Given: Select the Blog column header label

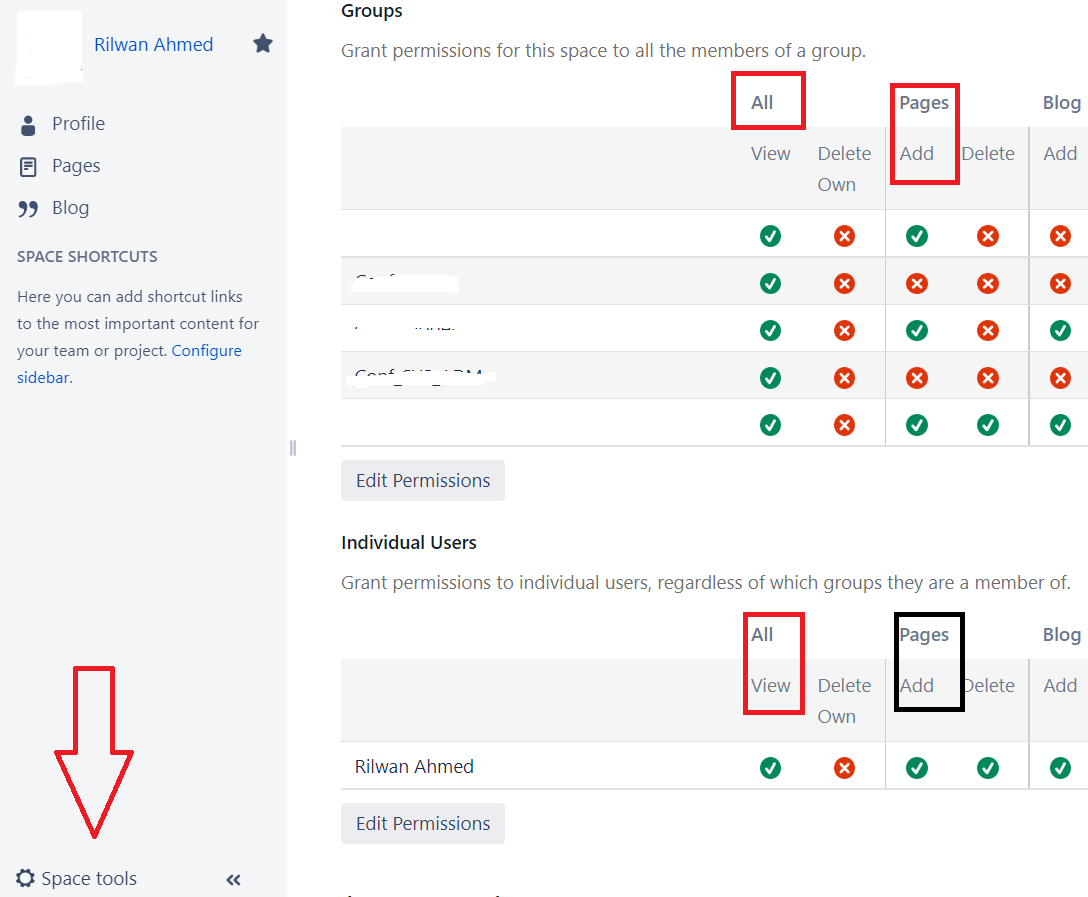Looking at the screenshot, I should 1061,102.
